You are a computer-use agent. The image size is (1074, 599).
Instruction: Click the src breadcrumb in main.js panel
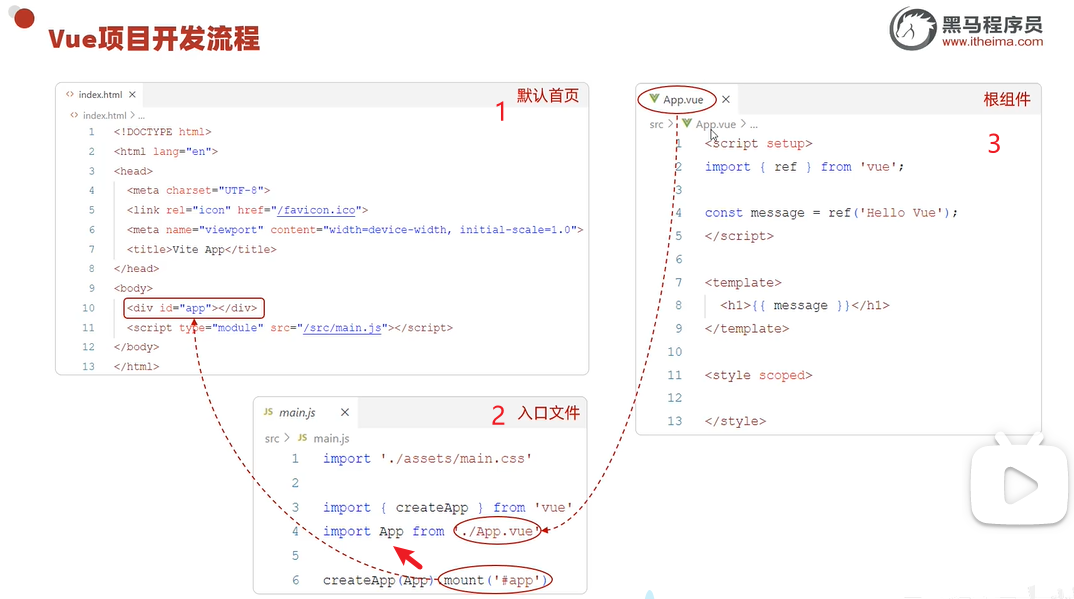coord(272,438)
